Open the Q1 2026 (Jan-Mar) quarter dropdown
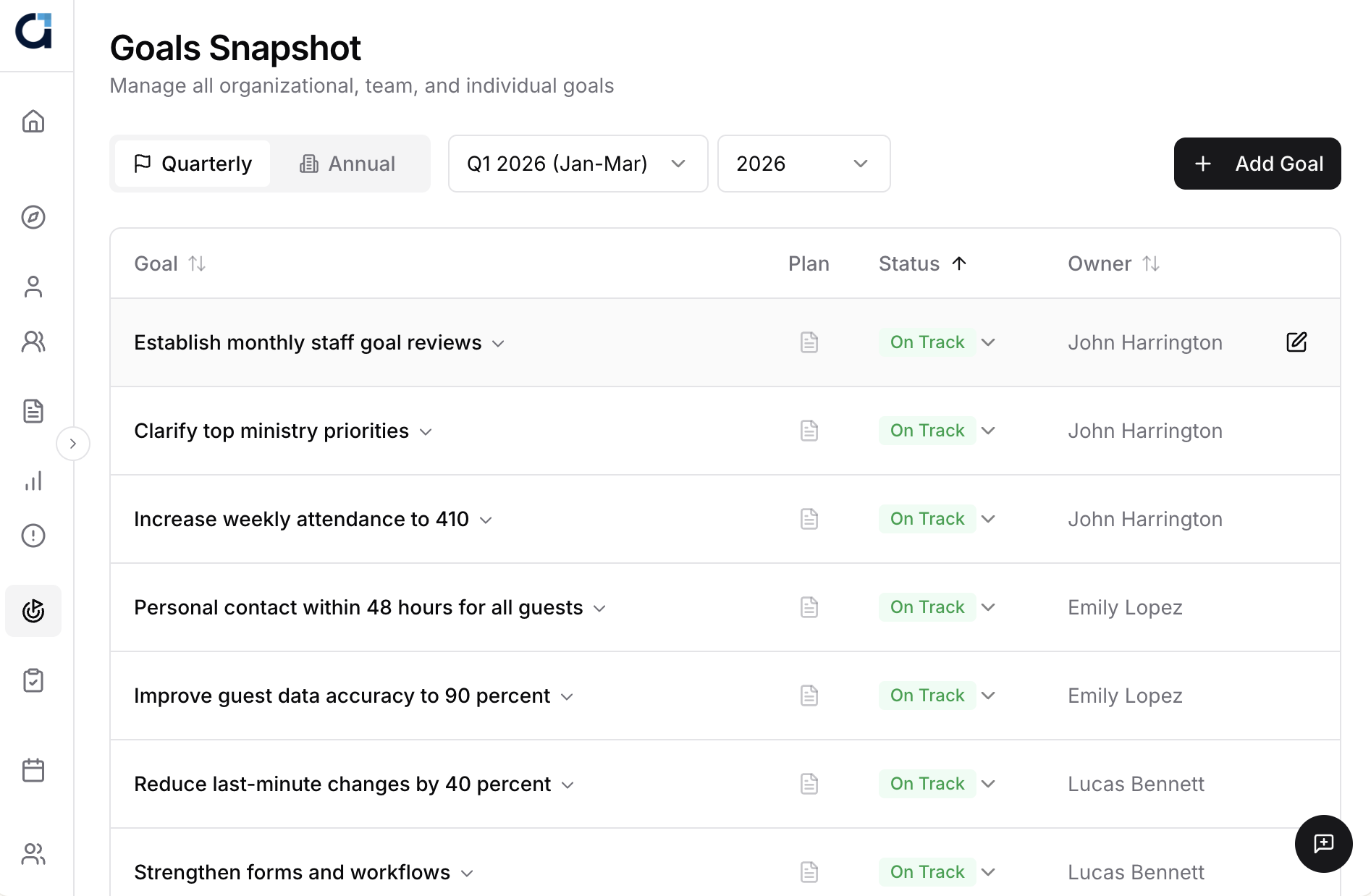This screenshot has height=896, width=1371. [x=578, y=164]
